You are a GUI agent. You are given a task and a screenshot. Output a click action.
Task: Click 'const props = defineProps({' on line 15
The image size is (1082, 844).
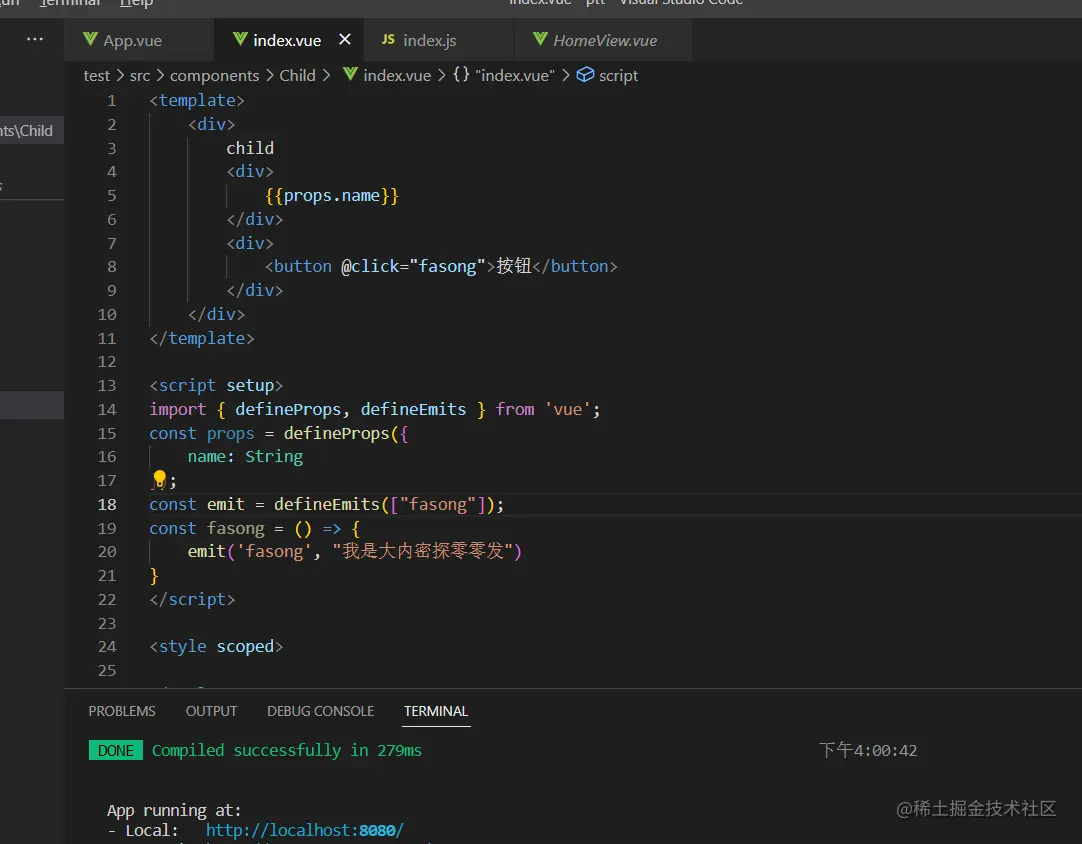point(279,433)
